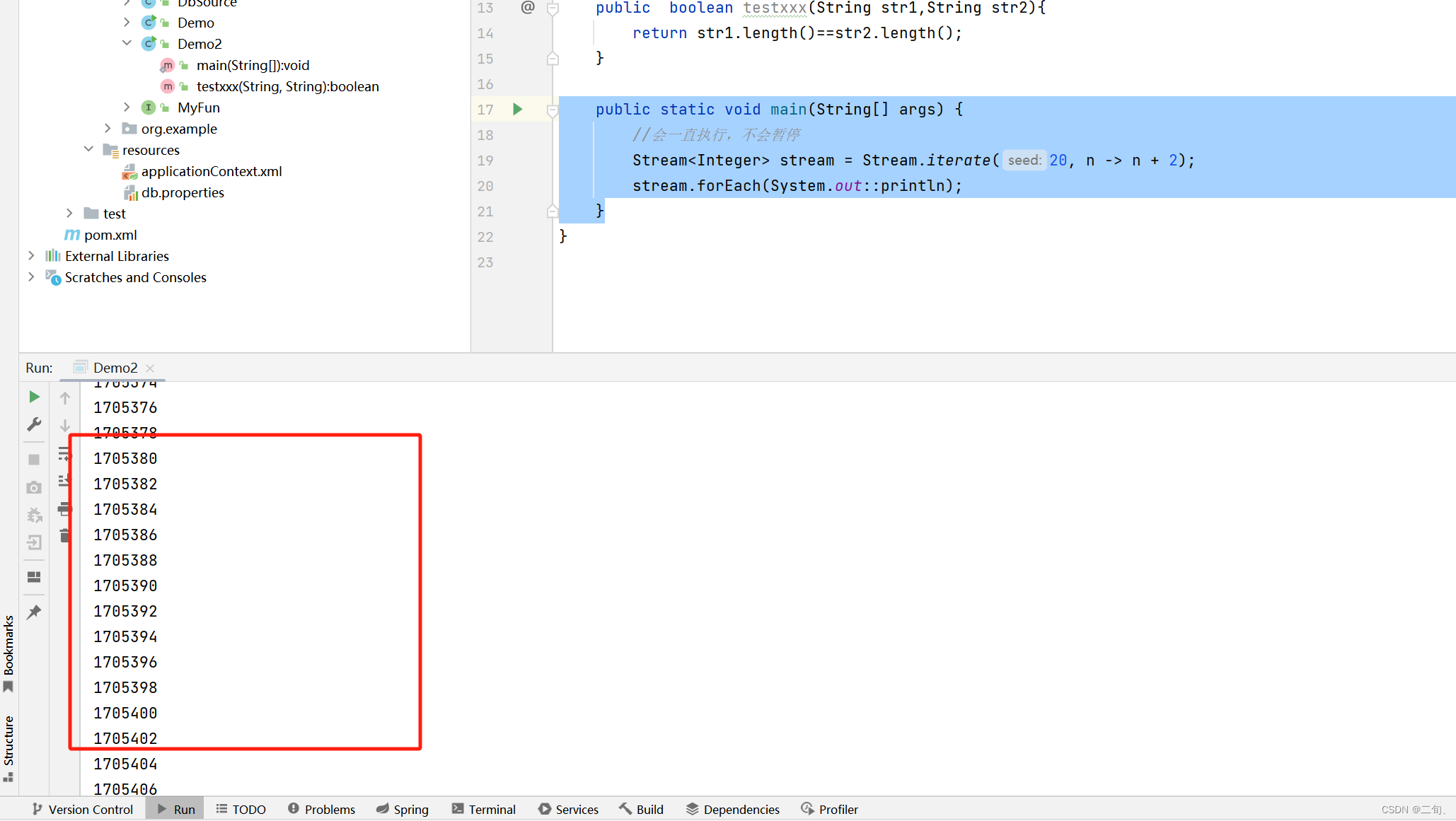Expand the Demo class node
Image resolution: width=1456 pixels, height=821 pixels.
pyautogui.click(x=127, y=23)
